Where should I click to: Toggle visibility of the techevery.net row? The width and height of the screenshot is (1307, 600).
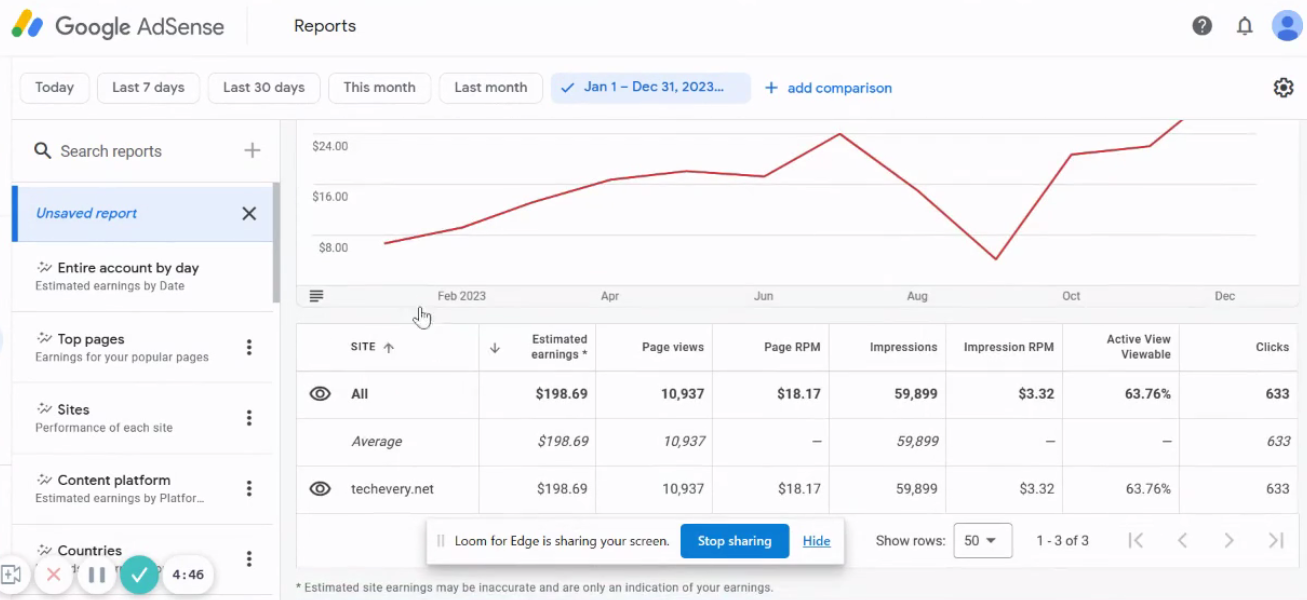tap(320, 489)
